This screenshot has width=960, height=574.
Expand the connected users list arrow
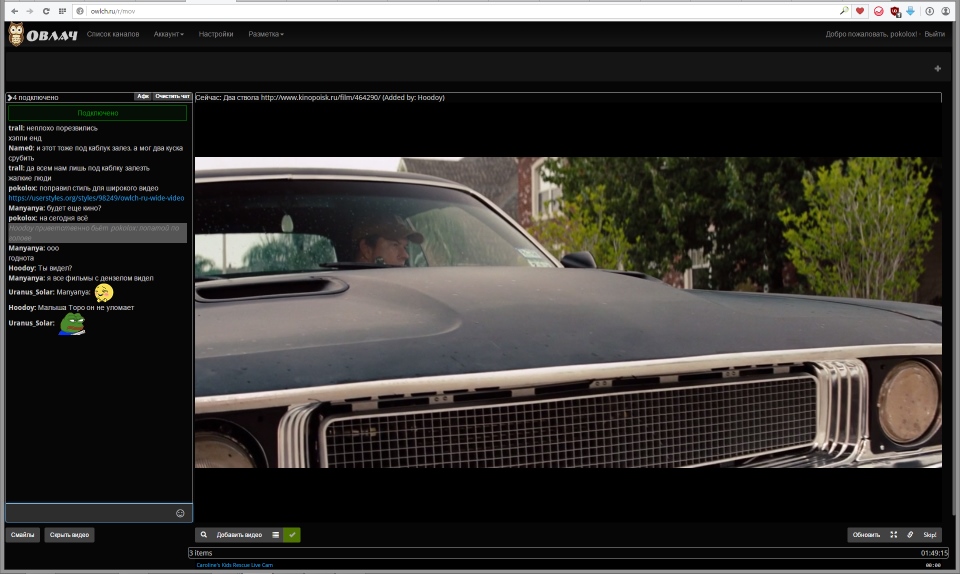10,97
